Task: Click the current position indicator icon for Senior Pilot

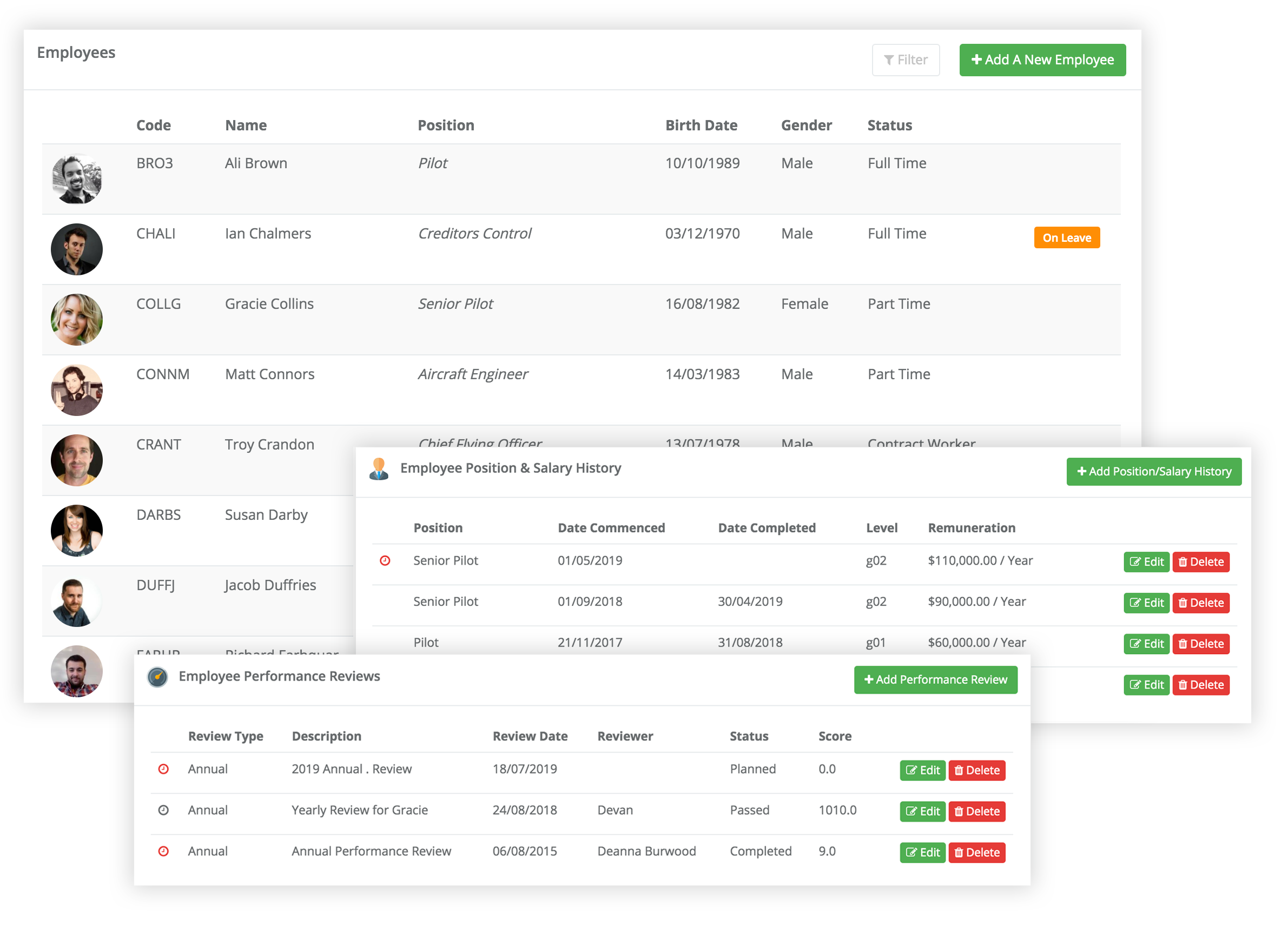Action: pos(386,559)
